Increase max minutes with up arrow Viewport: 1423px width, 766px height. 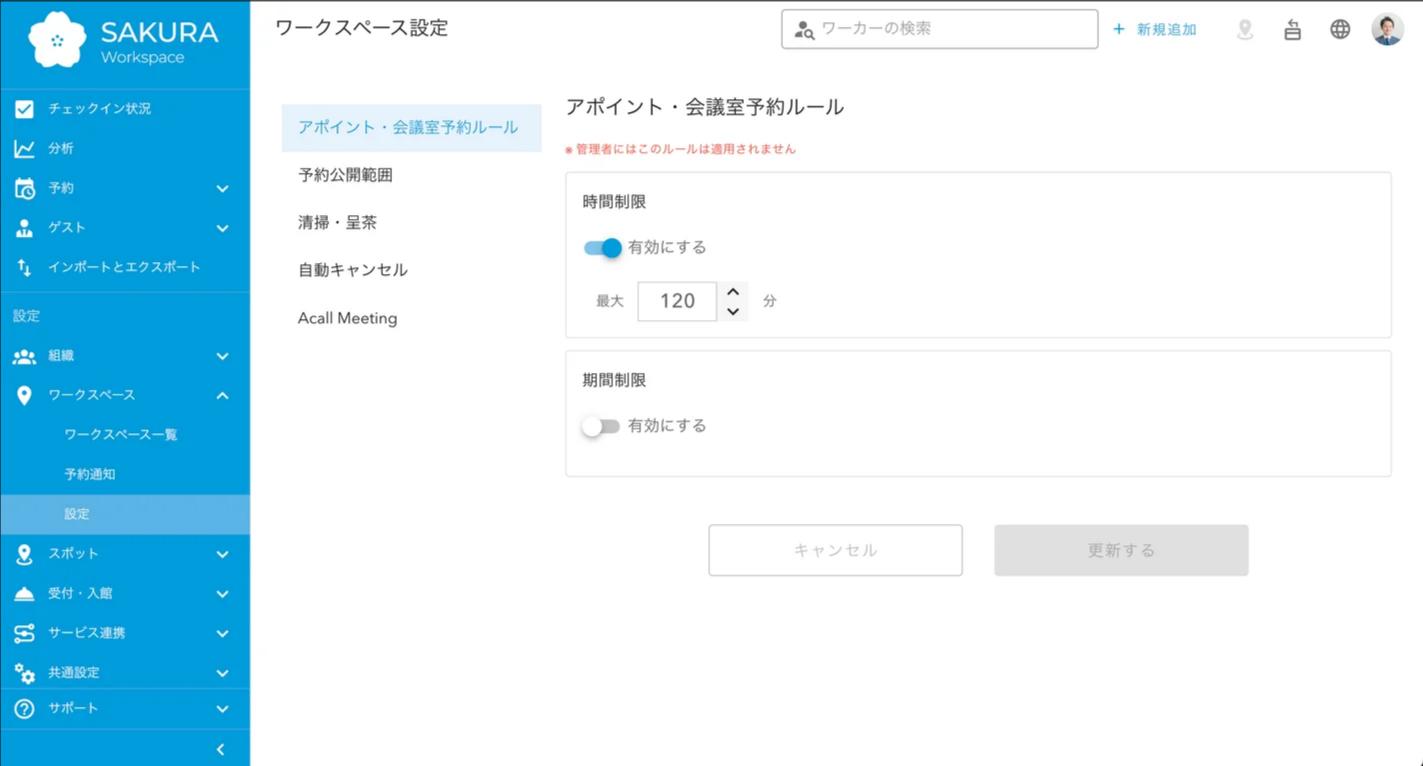point(733,292)
